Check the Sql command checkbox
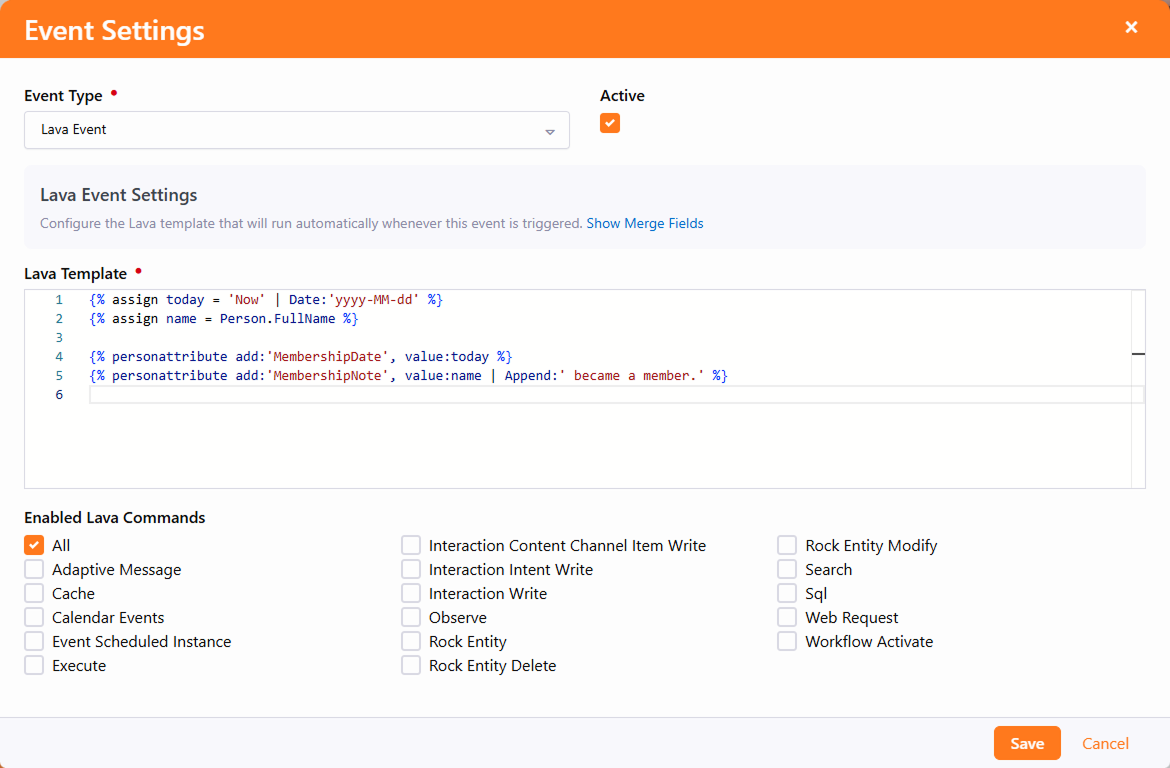The image size is (1170, 768). (788, 593)
